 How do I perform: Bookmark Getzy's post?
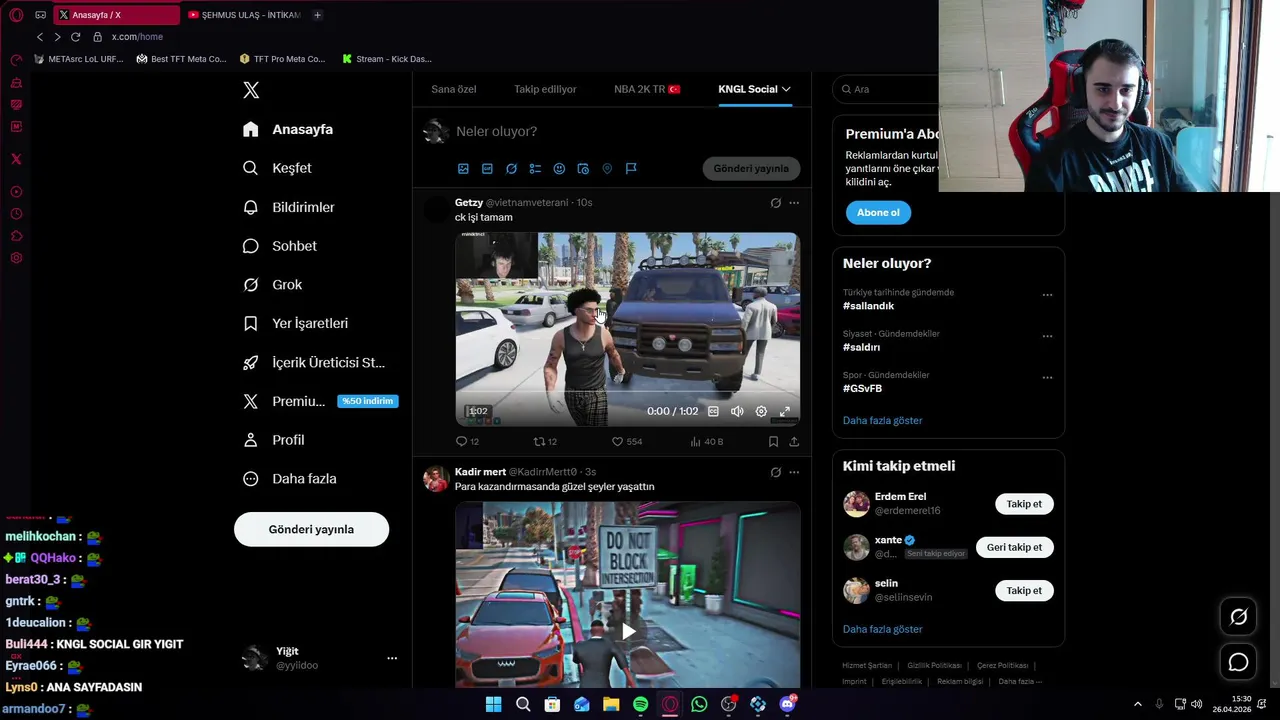[773, 441]
